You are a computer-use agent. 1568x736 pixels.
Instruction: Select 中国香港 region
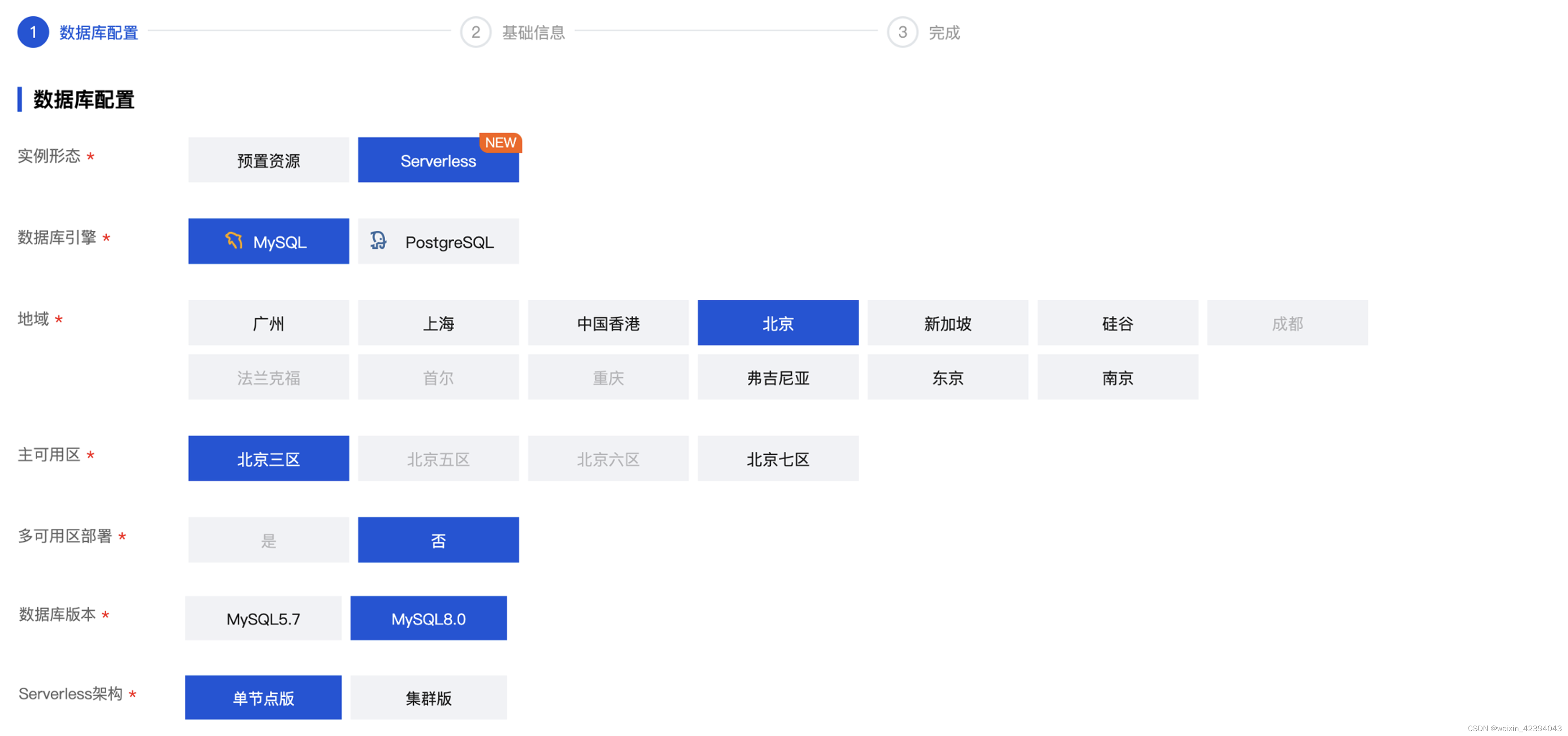click(608, 323)
